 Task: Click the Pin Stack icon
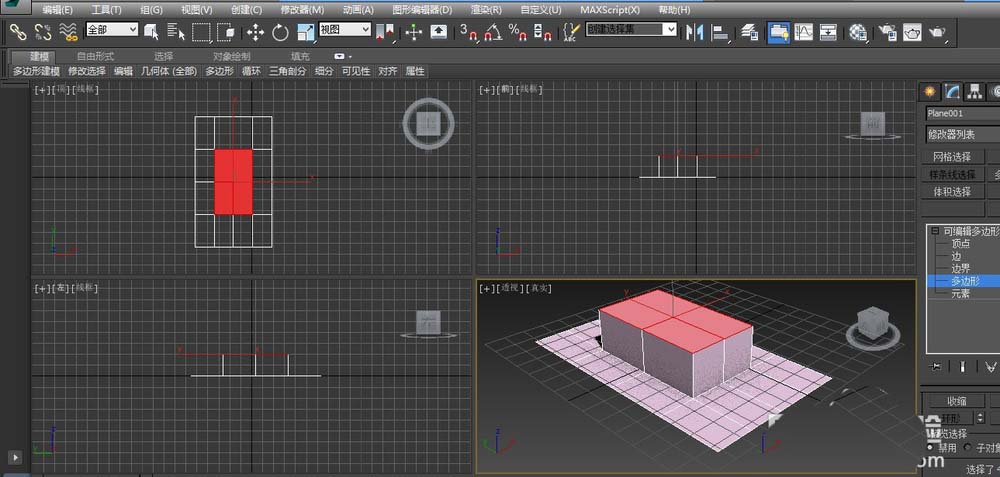click(936, 366)
